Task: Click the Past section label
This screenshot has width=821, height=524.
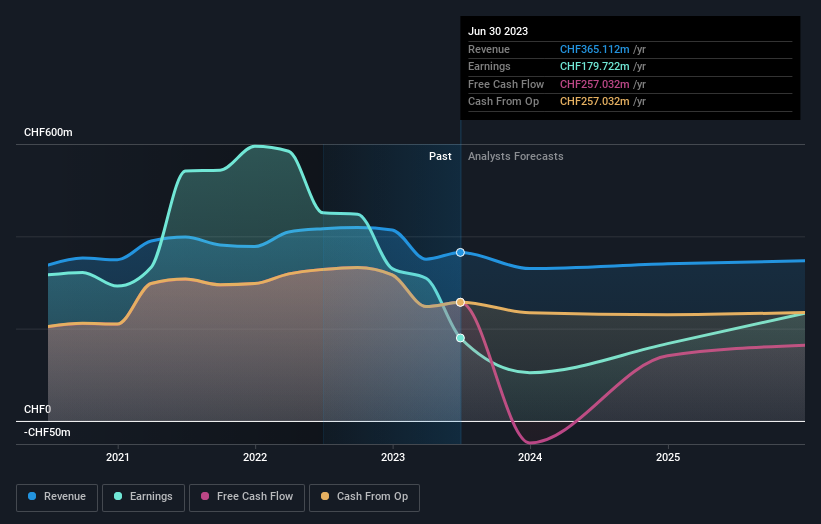Action: pyautogui.click(x=440, y=157)
